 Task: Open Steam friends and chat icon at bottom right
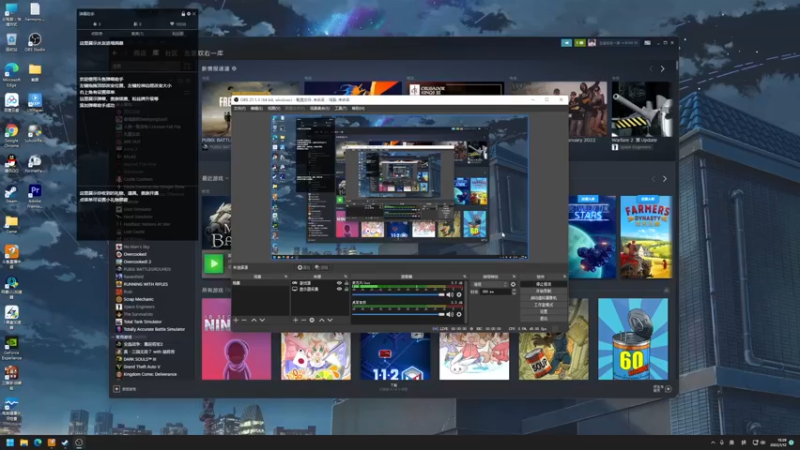point(668,389)
